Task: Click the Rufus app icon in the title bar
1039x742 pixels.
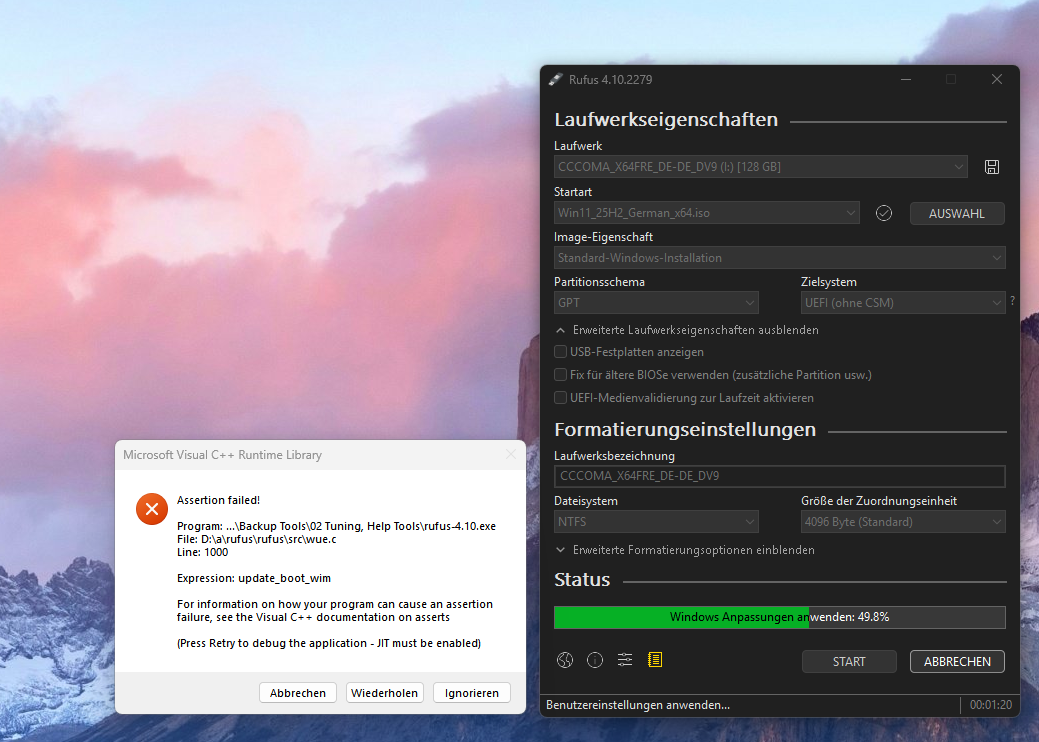Action: point(555,80)
